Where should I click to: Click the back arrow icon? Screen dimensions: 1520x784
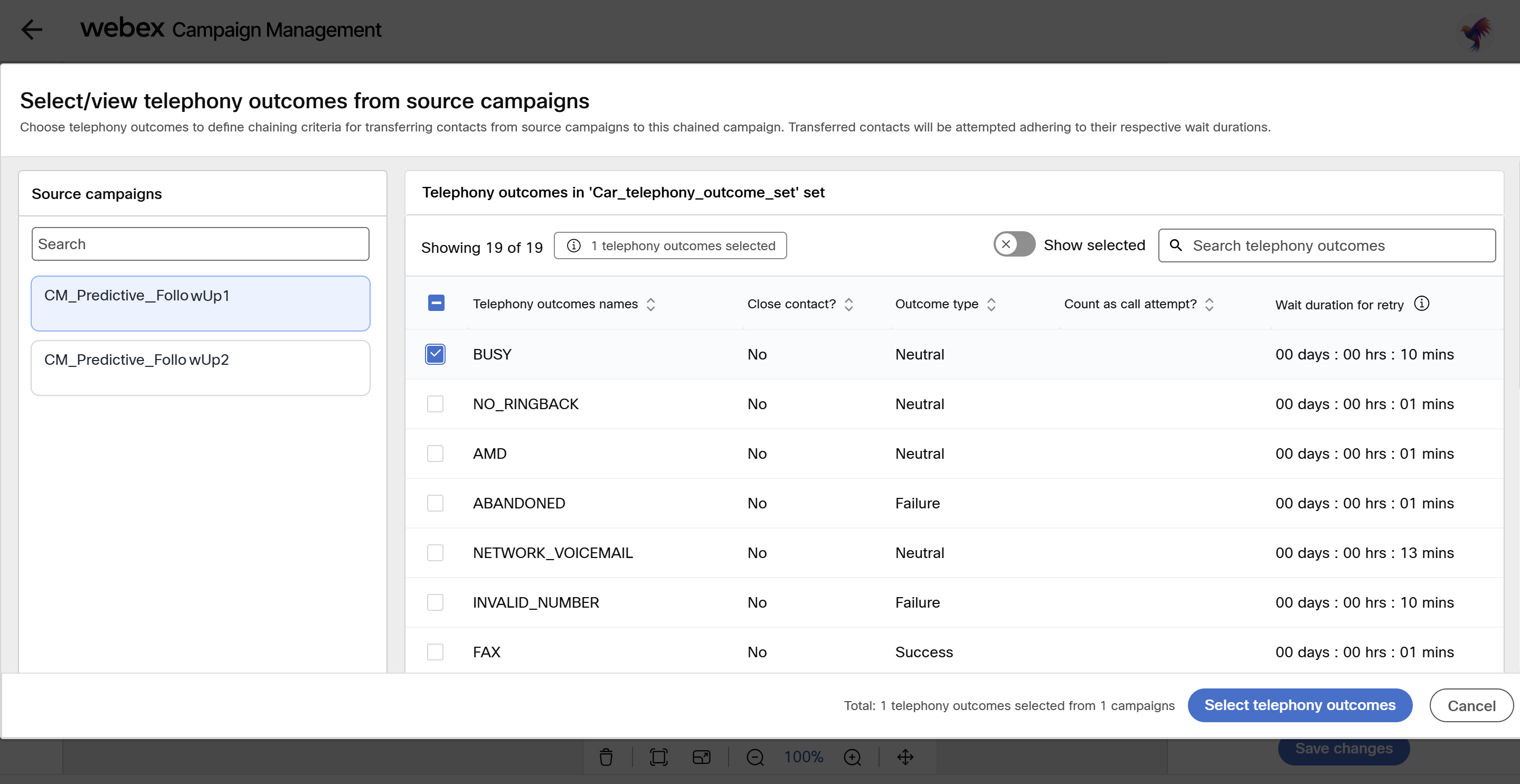pyautogui.click(x=31, y=29)
